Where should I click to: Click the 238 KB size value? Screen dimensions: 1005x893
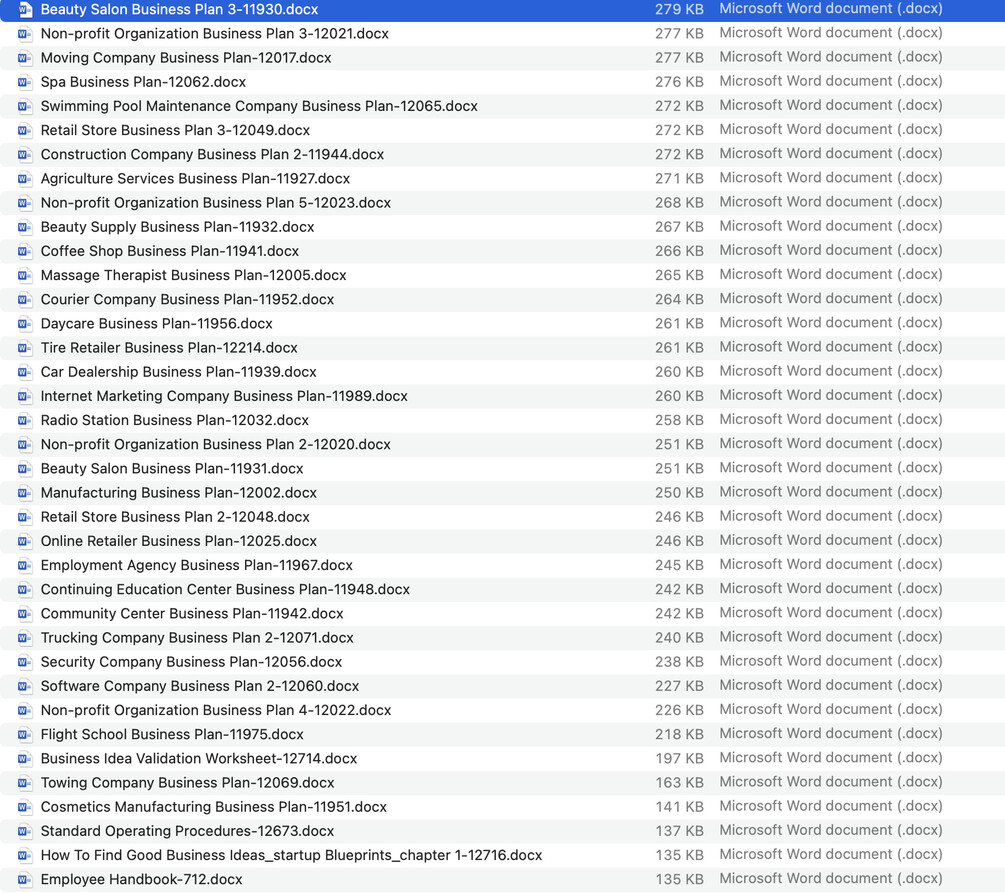pyautogui.click(x=679, y=662)
